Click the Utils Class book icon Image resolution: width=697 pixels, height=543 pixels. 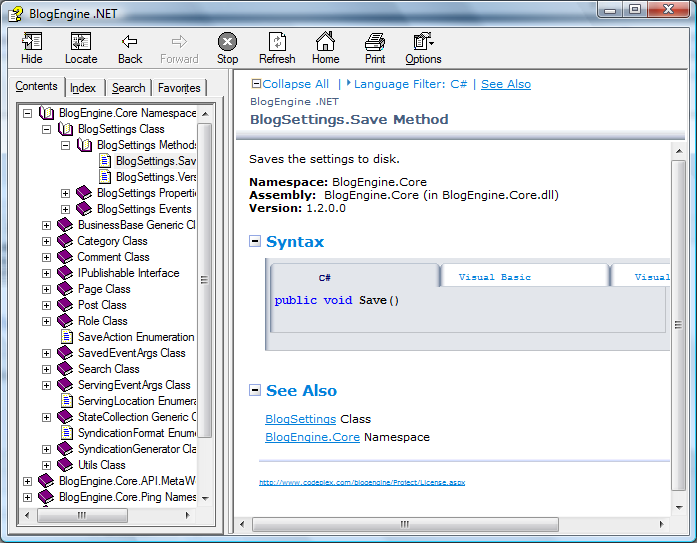pyautogui.click(x=65, y=465)
